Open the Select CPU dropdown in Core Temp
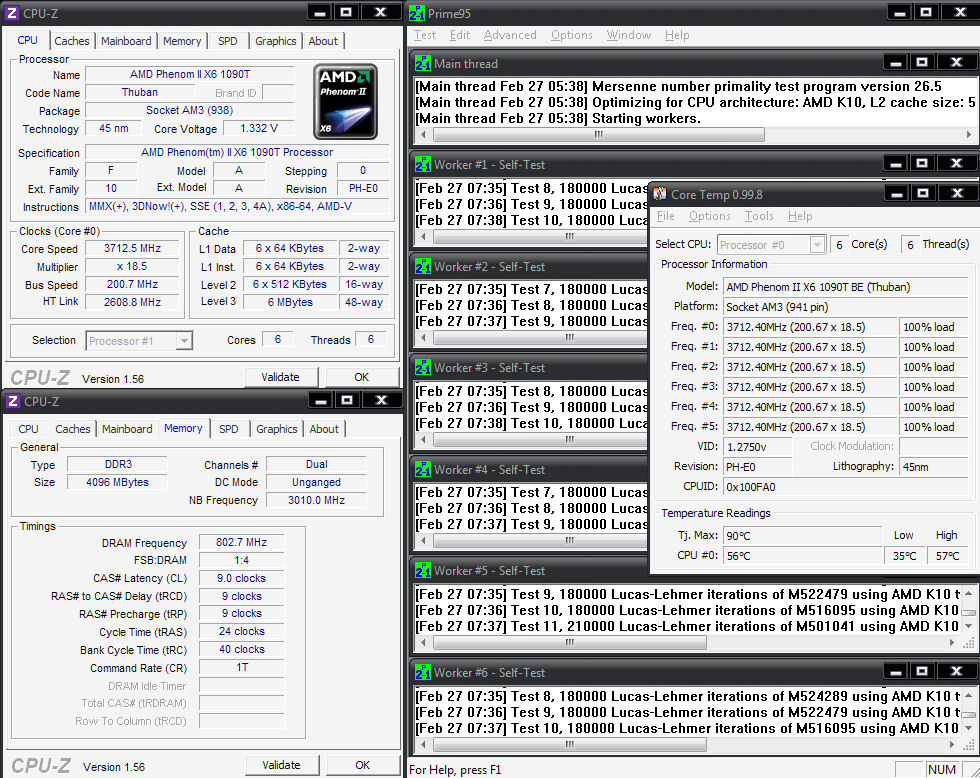Viewport: 980px width, 778px height. pos(817,245)
